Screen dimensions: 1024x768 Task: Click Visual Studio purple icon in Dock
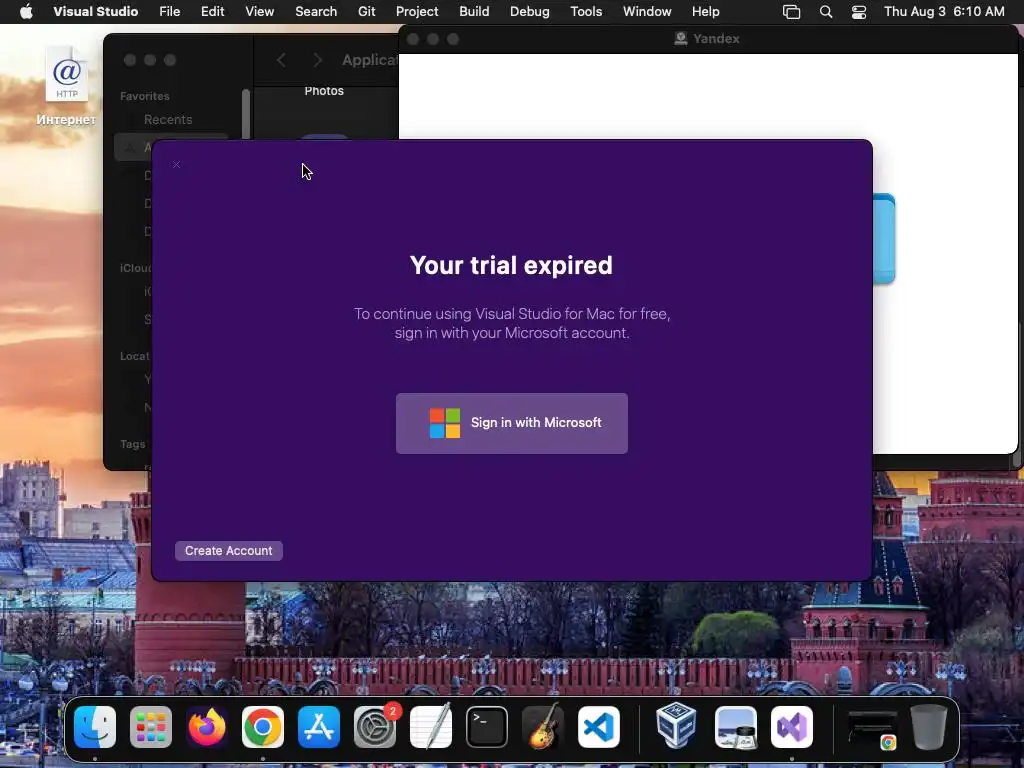792,727
